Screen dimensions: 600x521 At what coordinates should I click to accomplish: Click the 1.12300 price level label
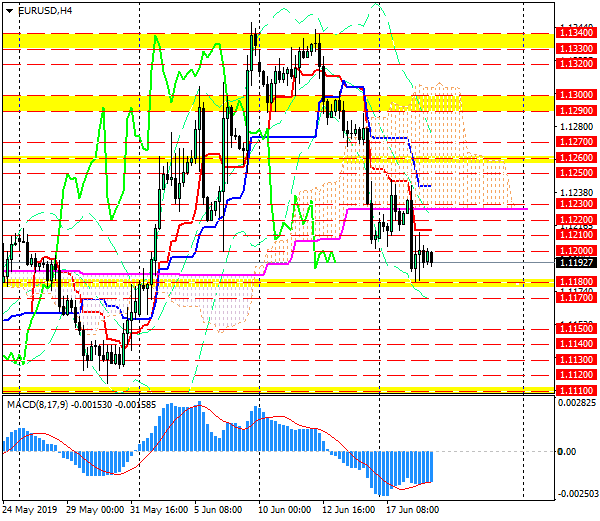click(x=577, y=203)
